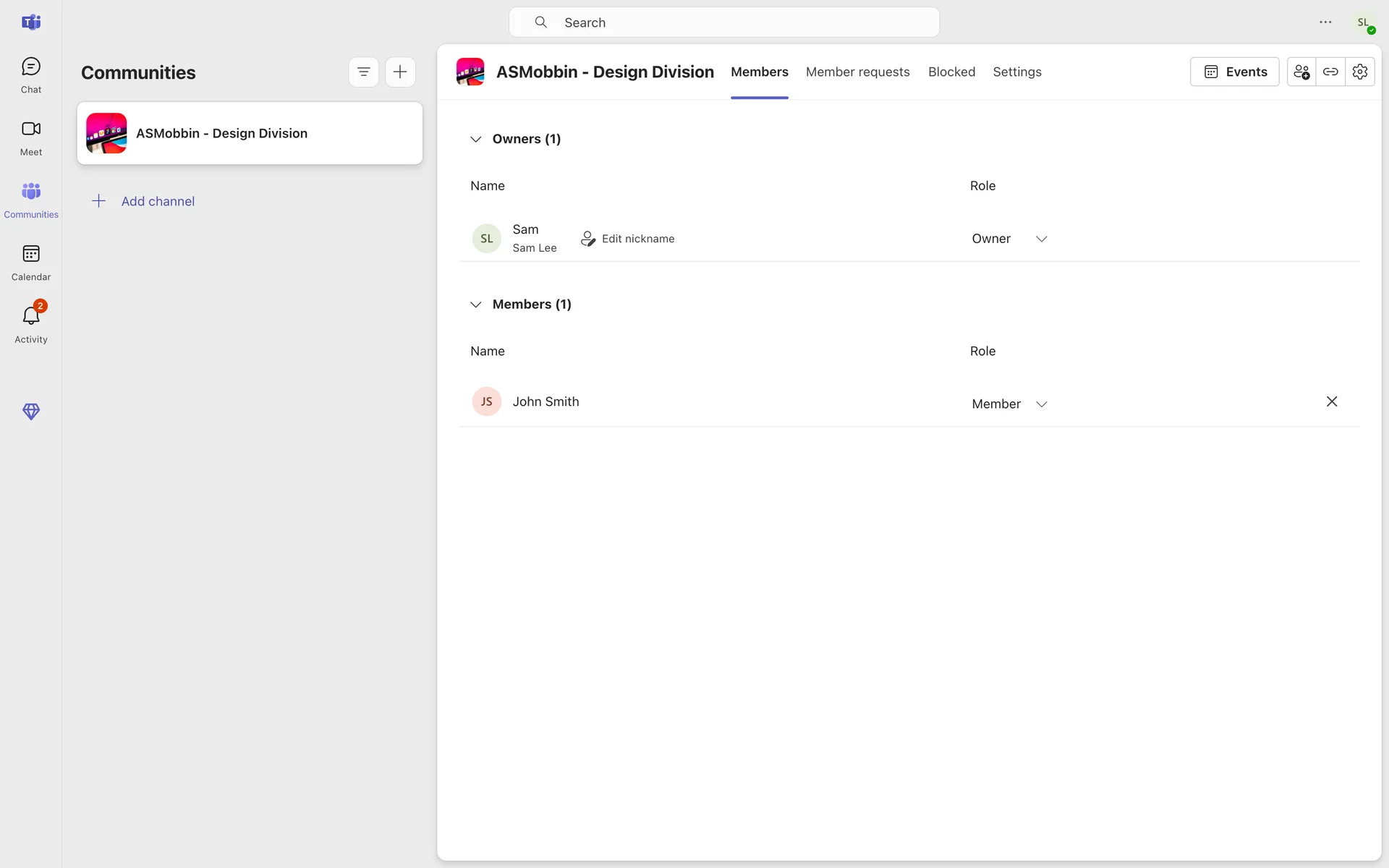The height and width of the screenshot is (868, 1389).
Task: Click the invite members icon
Action: [1301, 72]
